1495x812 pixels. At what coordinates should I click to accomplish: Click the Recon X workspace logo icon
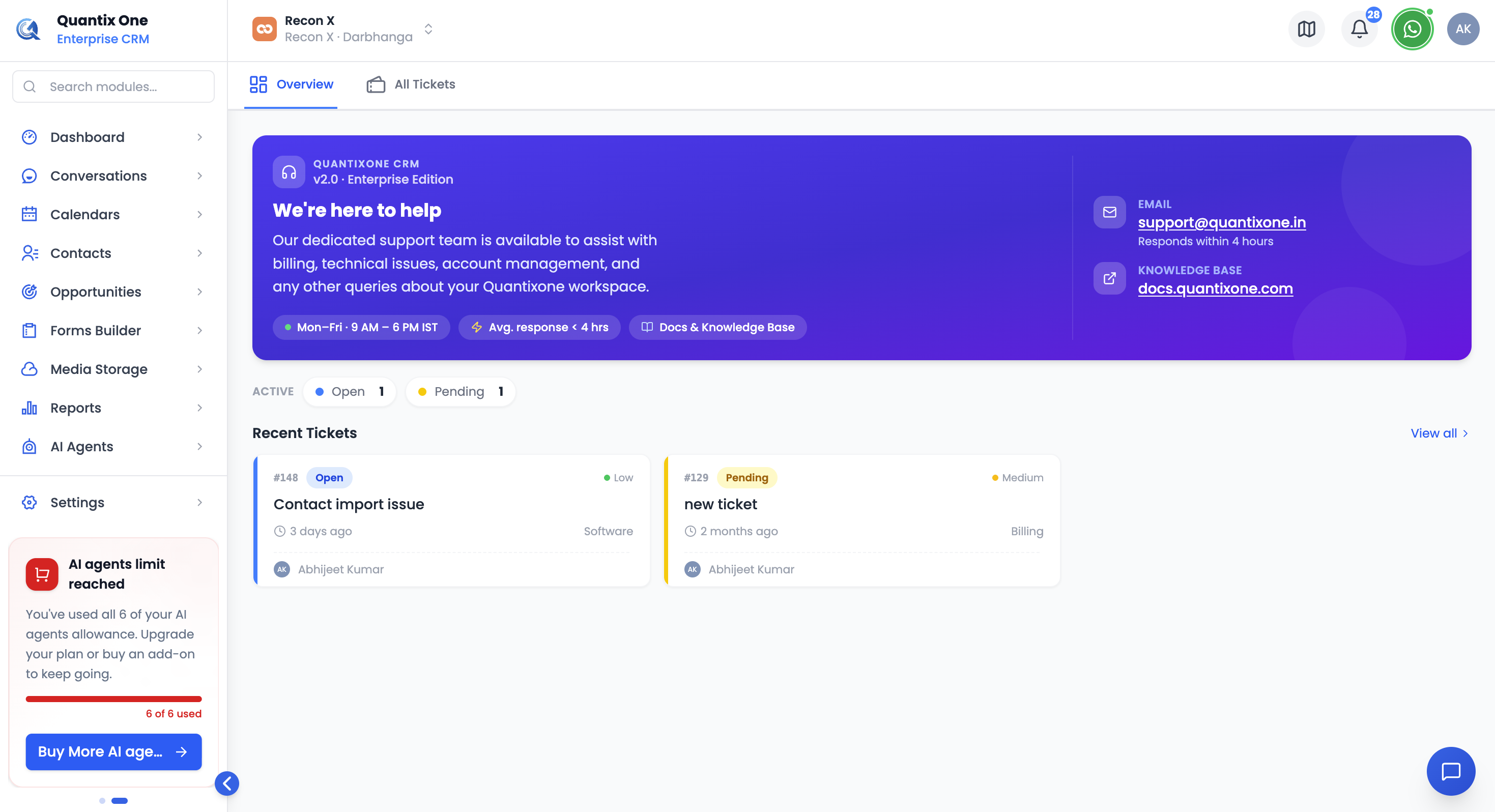[265, 29]
